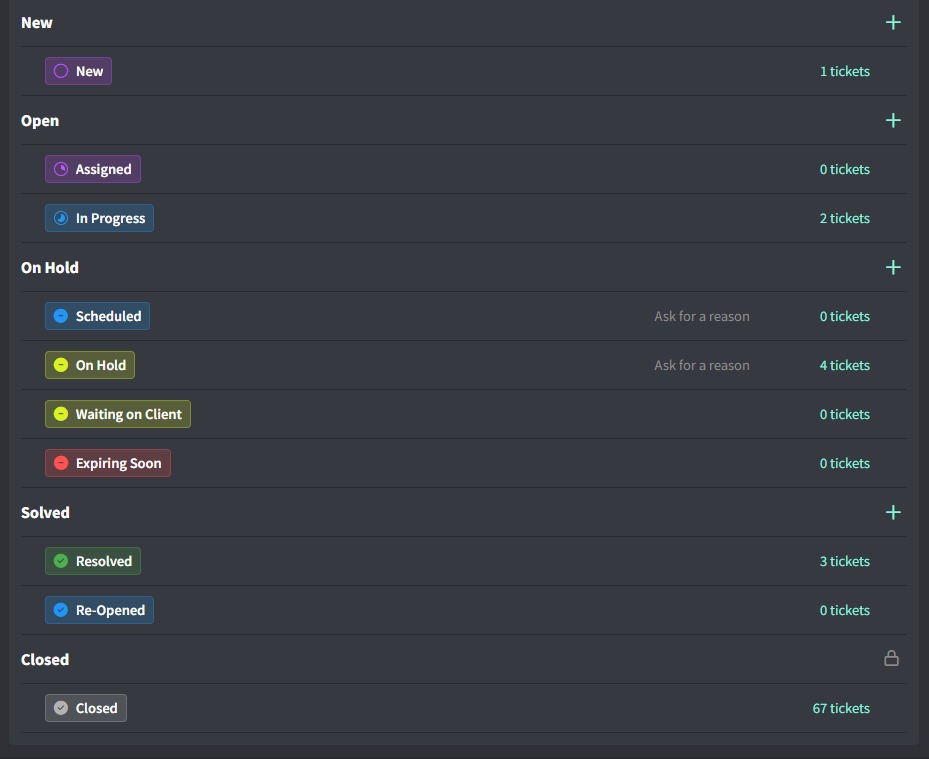Add a new On Hold category status

[893, 267]
